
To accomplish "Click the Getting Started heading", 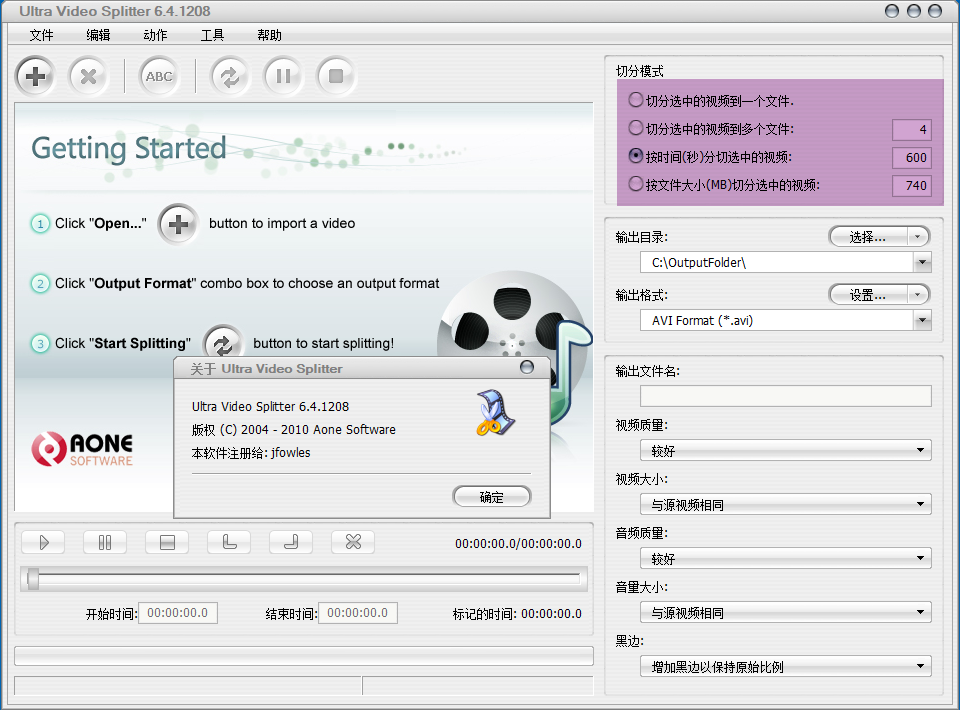I will (x=129, y=149).
